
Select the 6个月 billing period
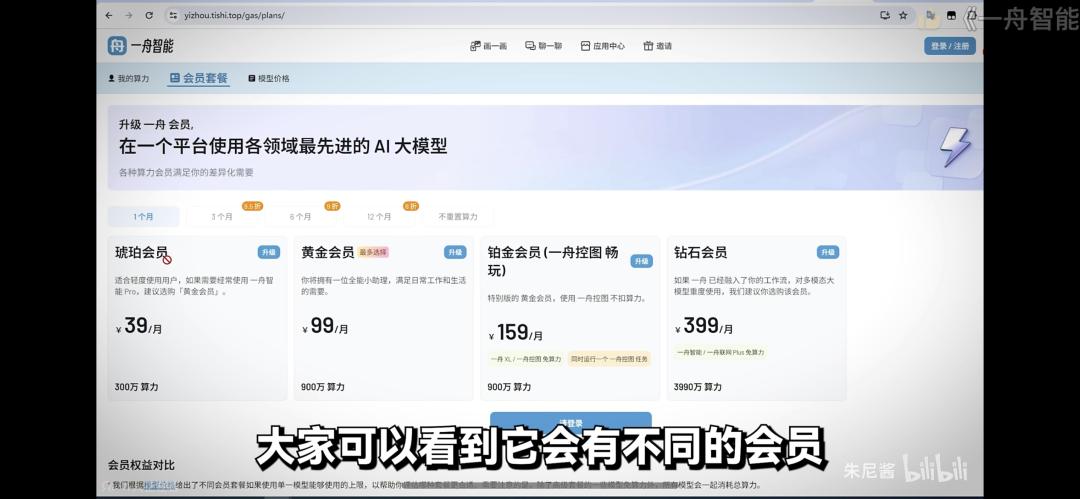300,216
